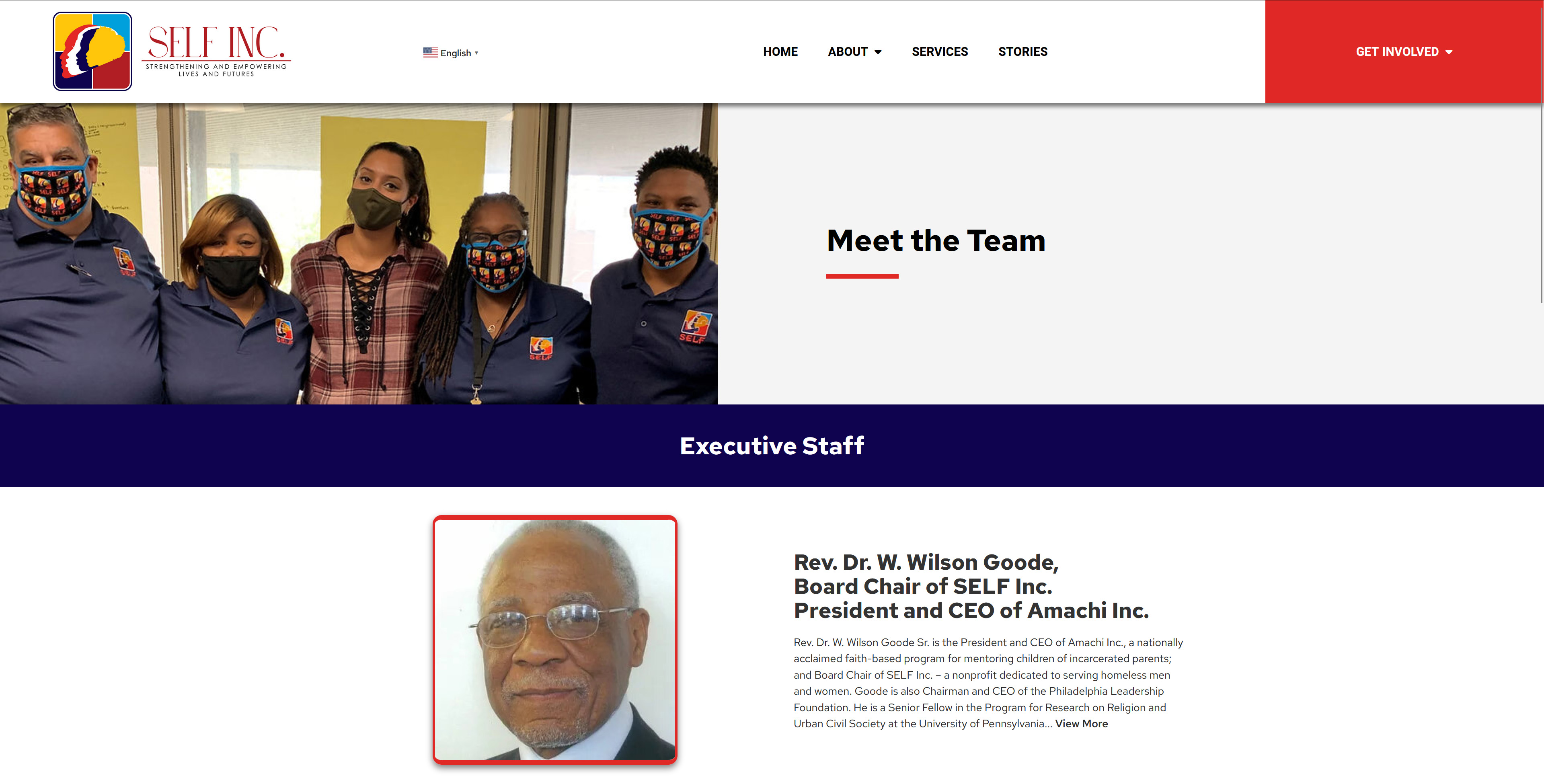Expand the GET INVOLVED dropdown arrow

coord(1449,52)
